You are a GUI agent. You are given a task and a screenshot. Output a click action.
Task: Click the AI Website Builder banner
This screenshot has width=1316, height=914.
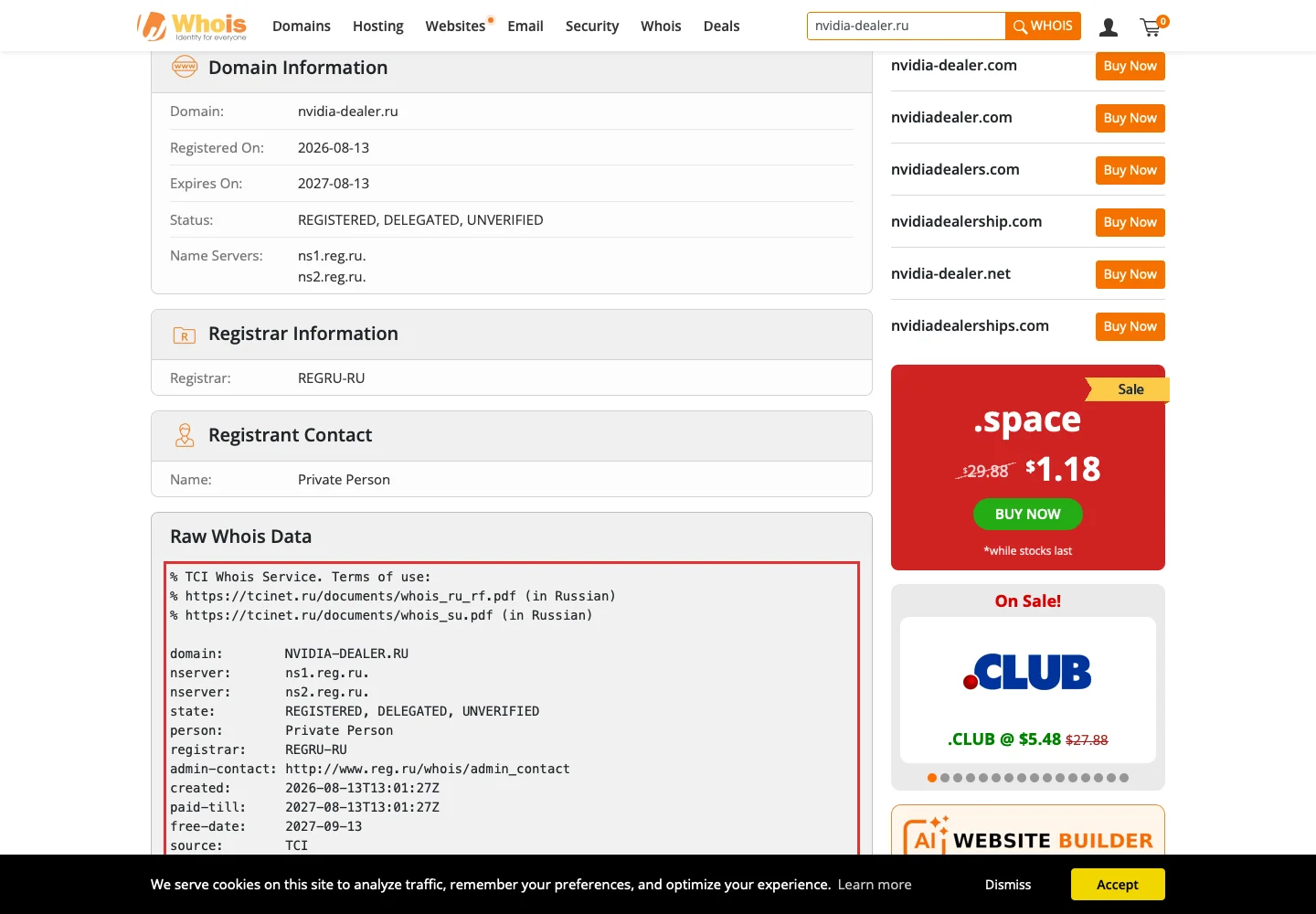click(1028, 830)
